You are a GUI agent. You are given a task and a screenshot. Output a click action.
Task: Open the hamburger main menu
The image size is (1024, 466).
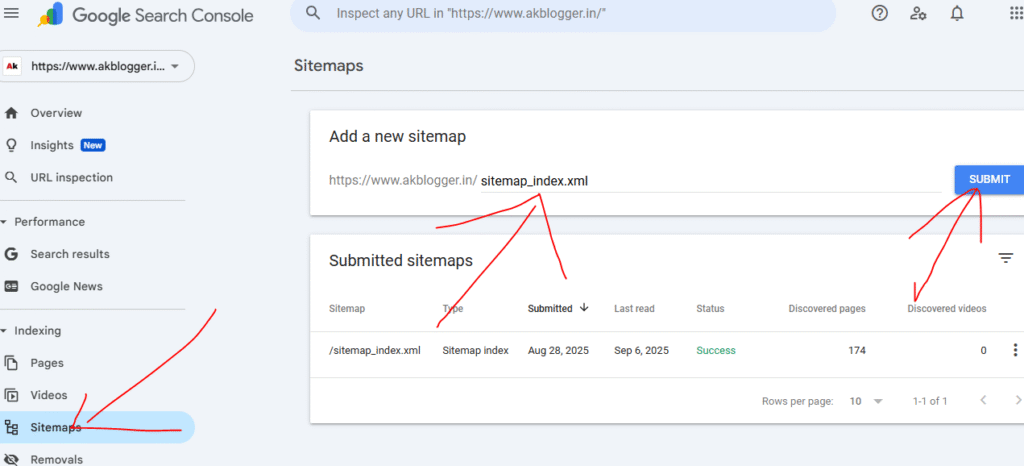(11, 14)
